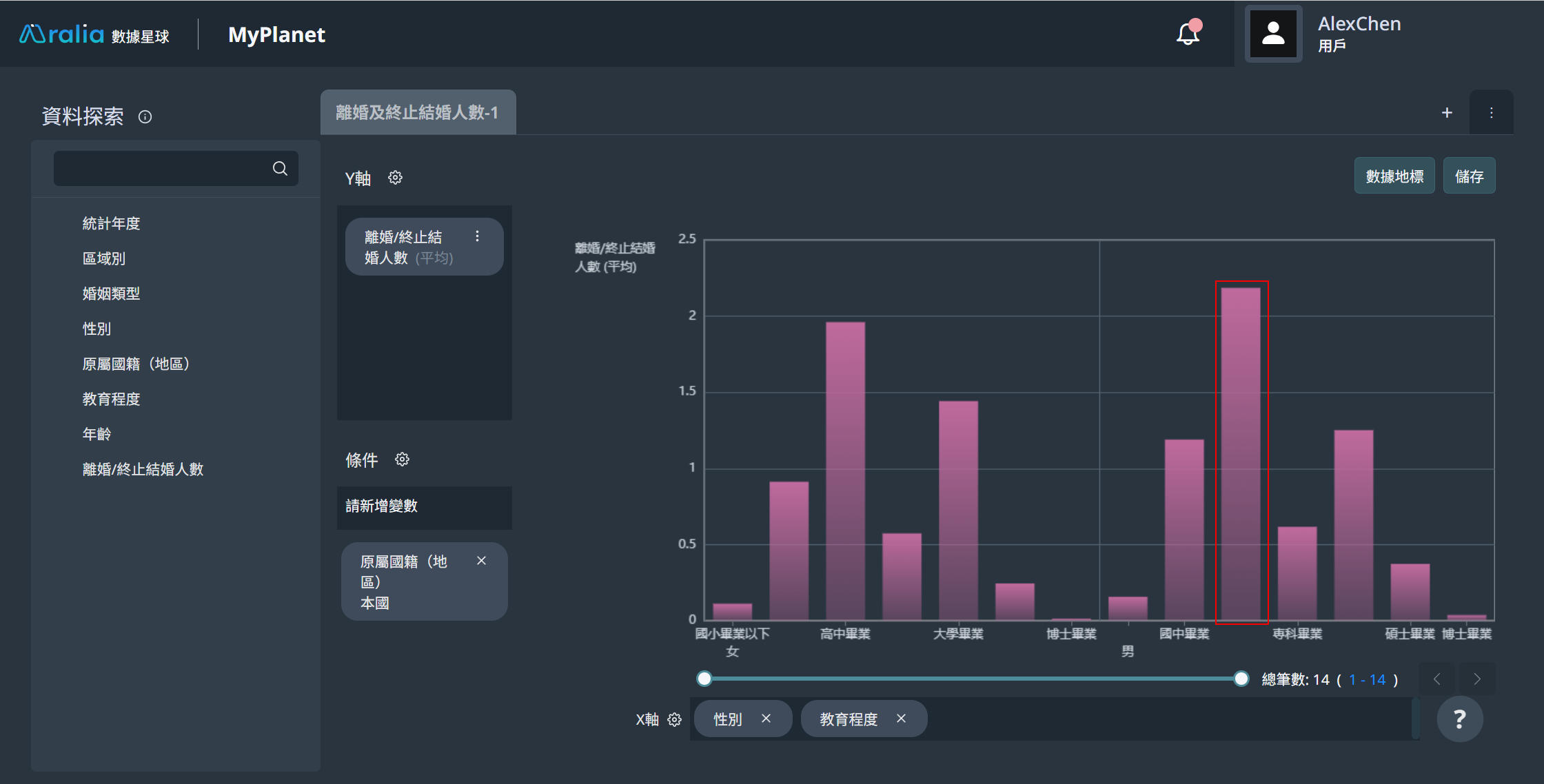Select 統計年度 variable
This screenshot has height=784, width=1544.
[x=111, y=223]
